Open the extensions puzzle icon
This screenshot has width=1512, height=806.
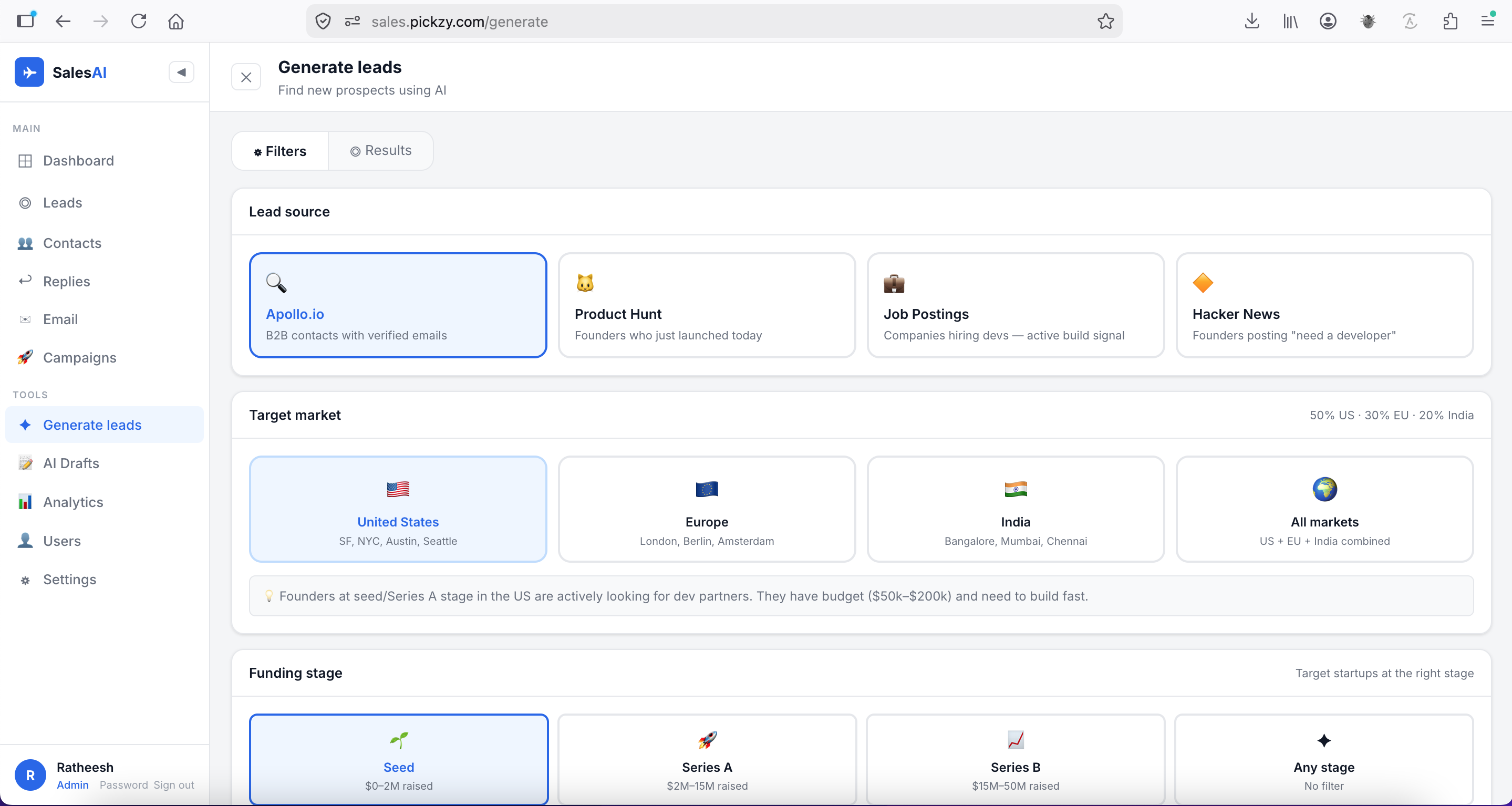tap(1450, 22)
